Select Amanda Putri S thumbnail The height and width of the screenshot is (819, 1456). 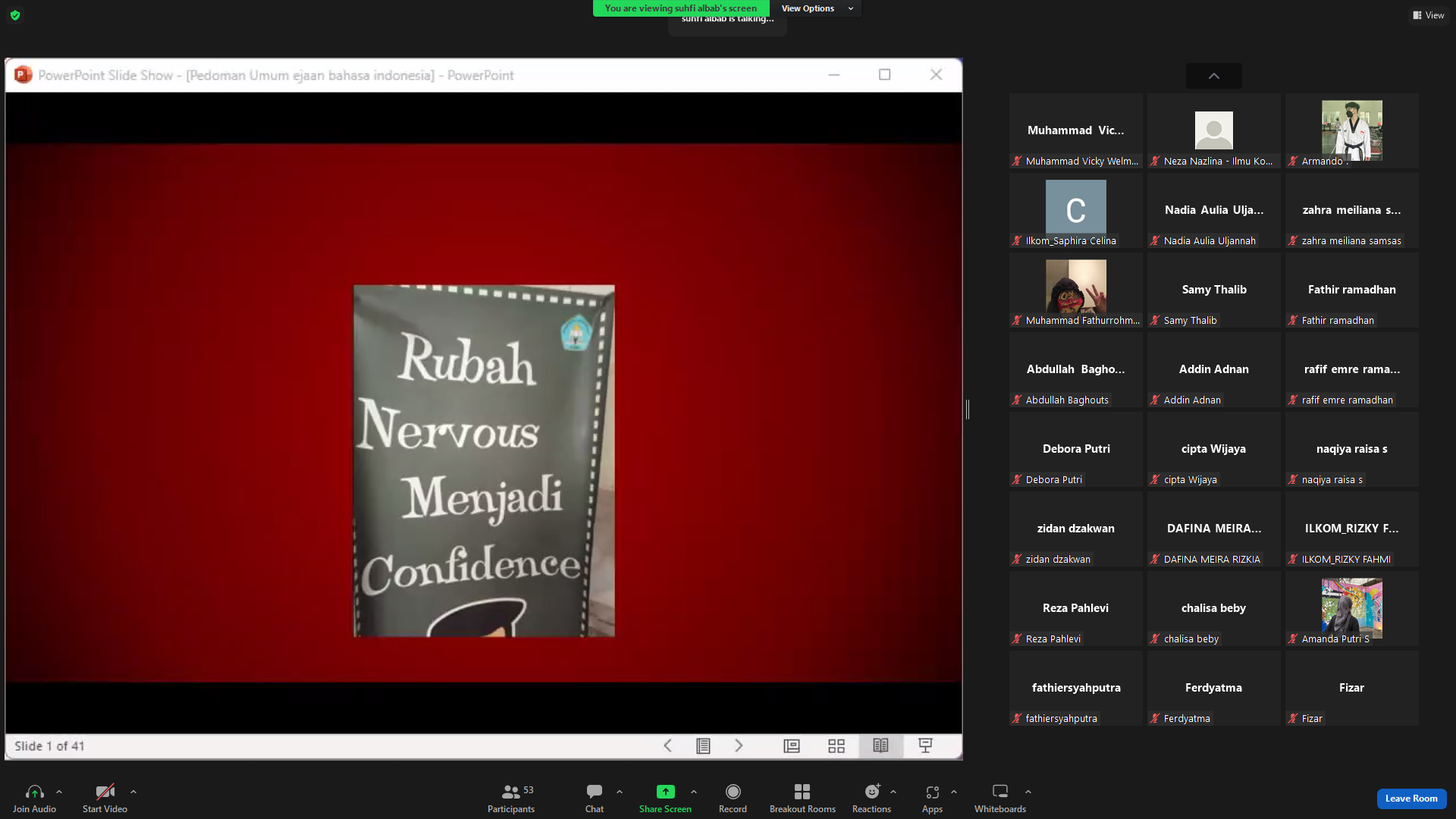pyautogui.click(x=1351, y=608)
